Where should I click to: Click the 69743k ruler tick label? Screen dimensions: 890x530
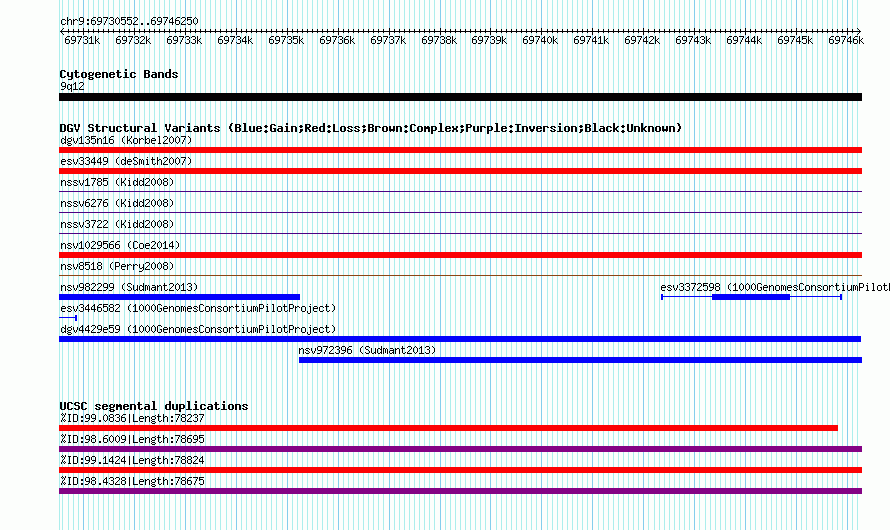[692, 40]
